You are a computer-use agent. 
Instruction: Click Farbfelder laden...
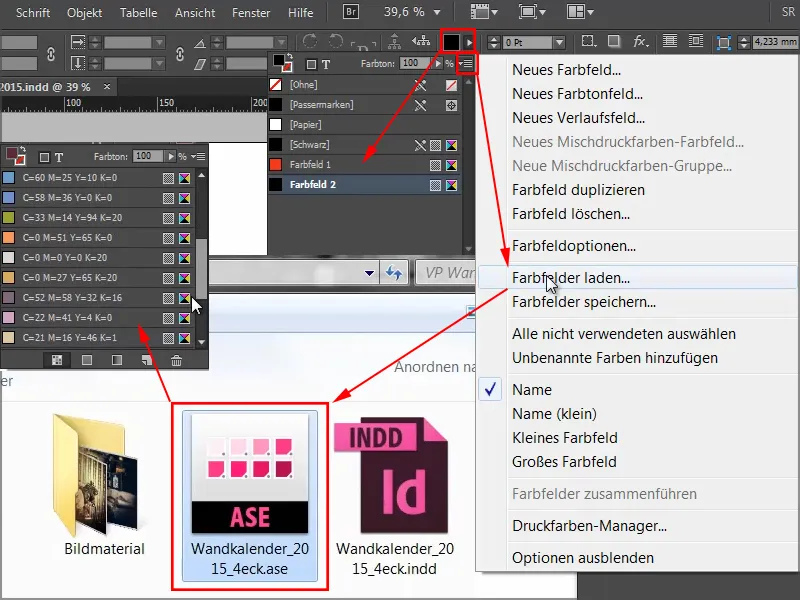570,278
